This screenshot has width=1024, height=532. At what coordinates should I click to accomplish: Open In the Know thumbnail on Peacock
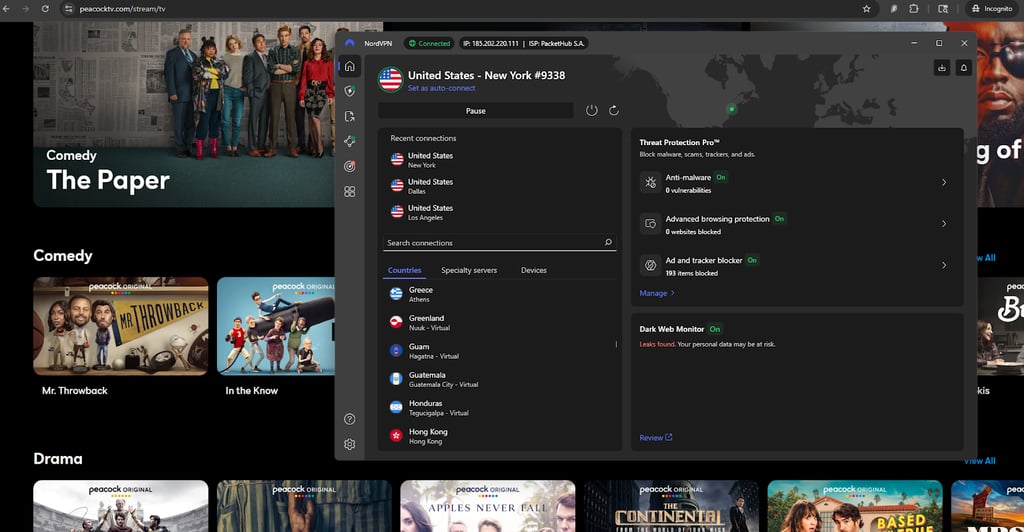(x=276, y=326)
